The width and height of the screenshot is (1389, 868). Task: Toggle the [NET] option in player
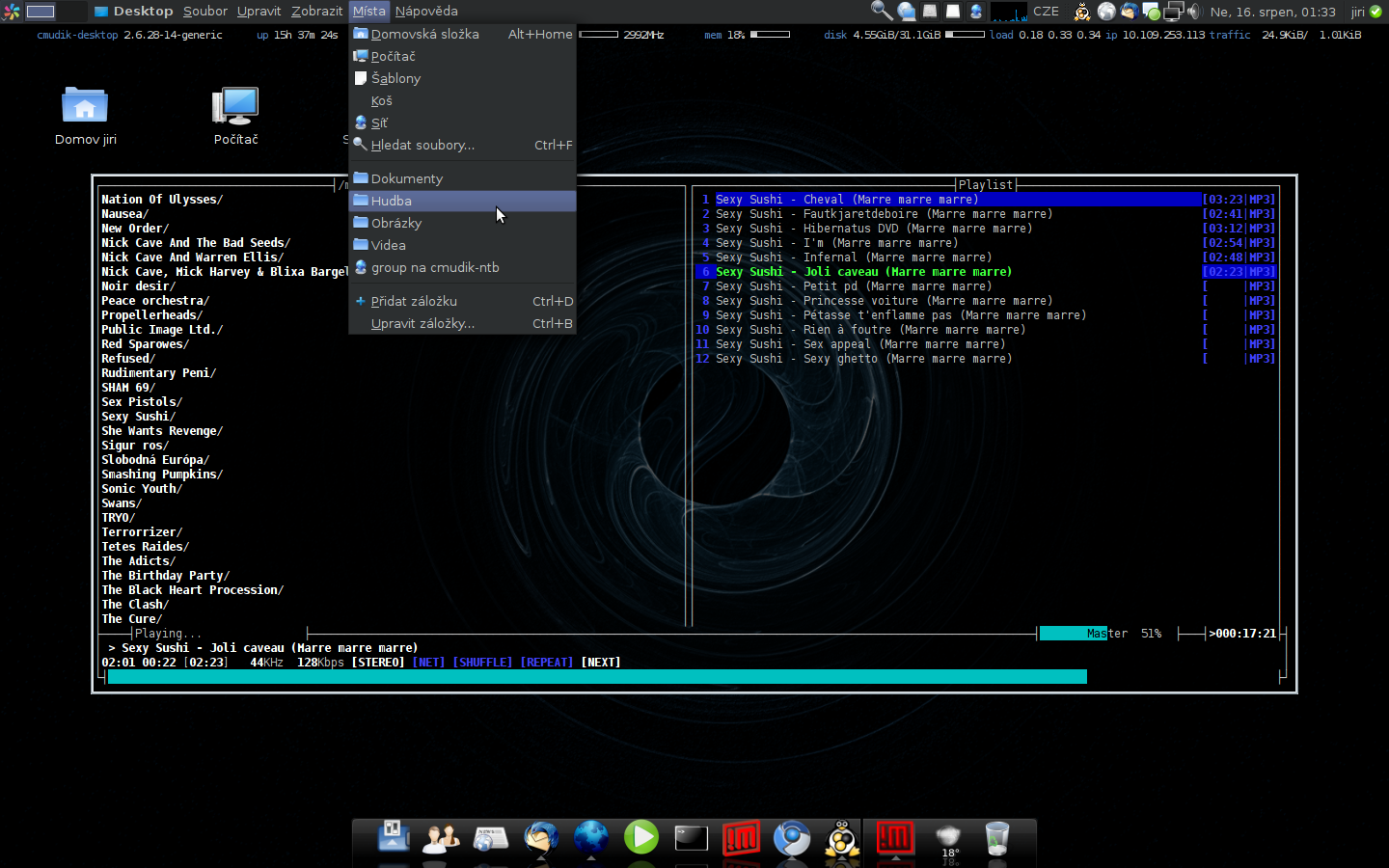pos(429,663)
